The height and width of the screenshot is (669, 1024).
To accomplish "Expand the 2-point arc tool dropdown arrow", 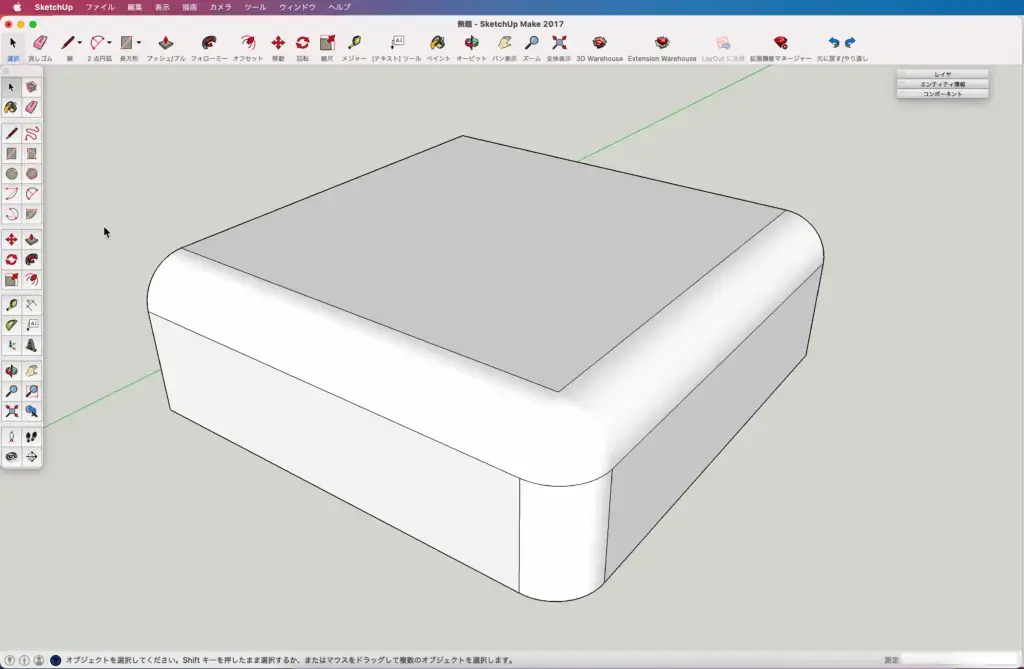I will (x=109, y=43).
